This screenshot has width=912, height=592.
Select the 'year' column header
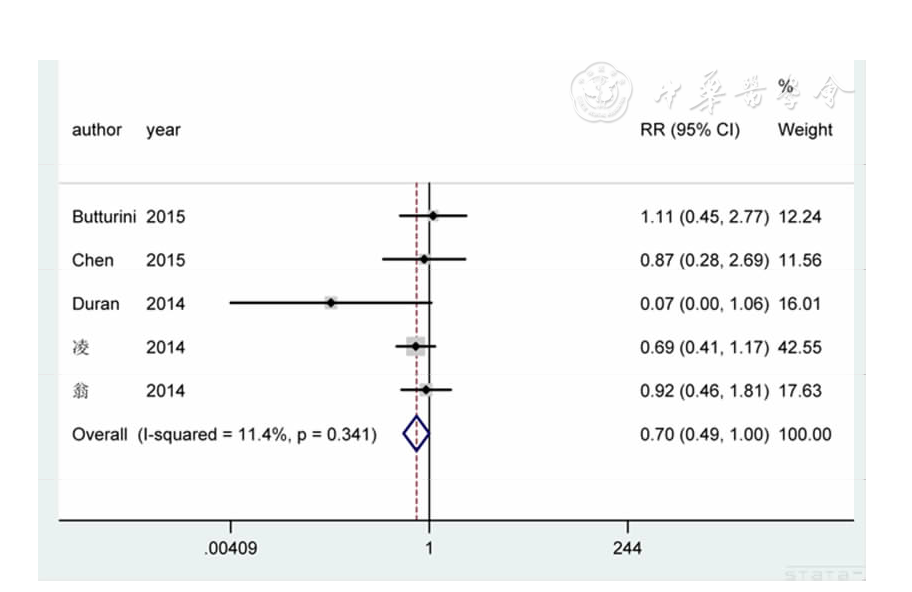coord(163,130)
